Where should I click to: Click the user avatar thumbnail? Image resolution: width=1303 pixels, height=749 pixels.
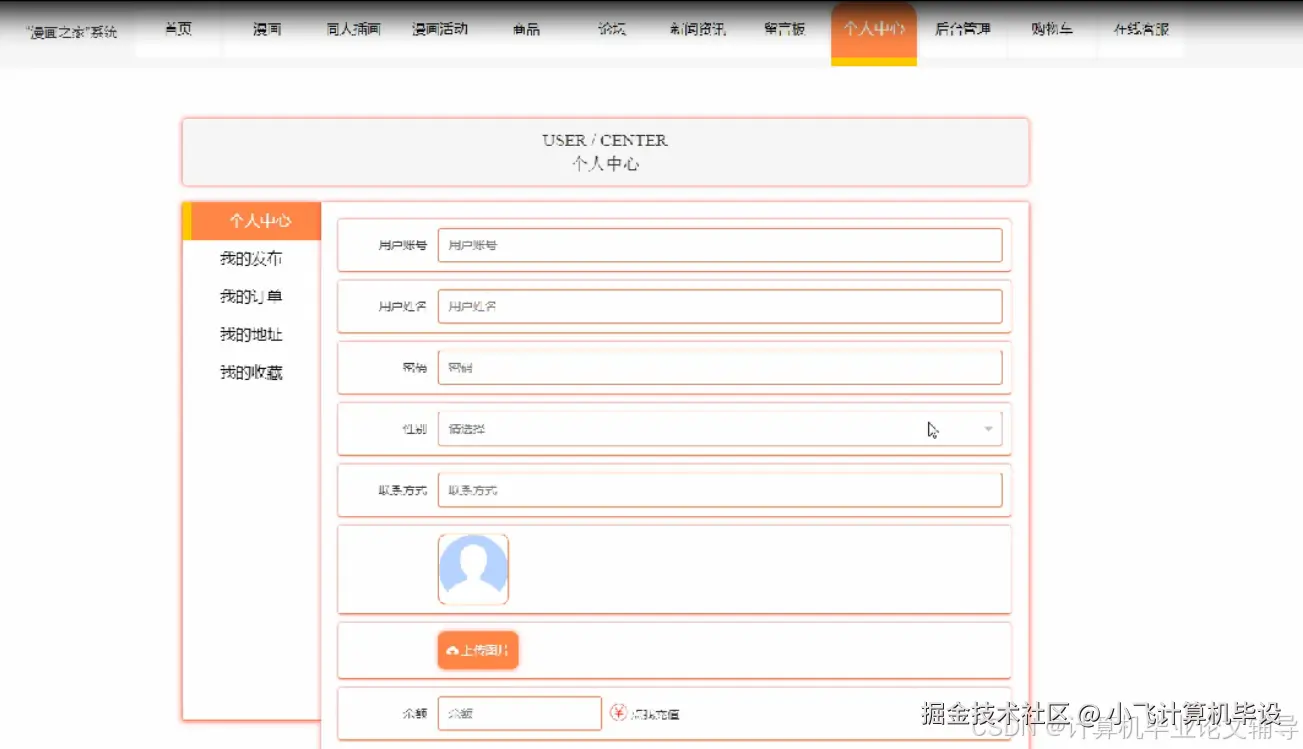(x=473, y=569)
